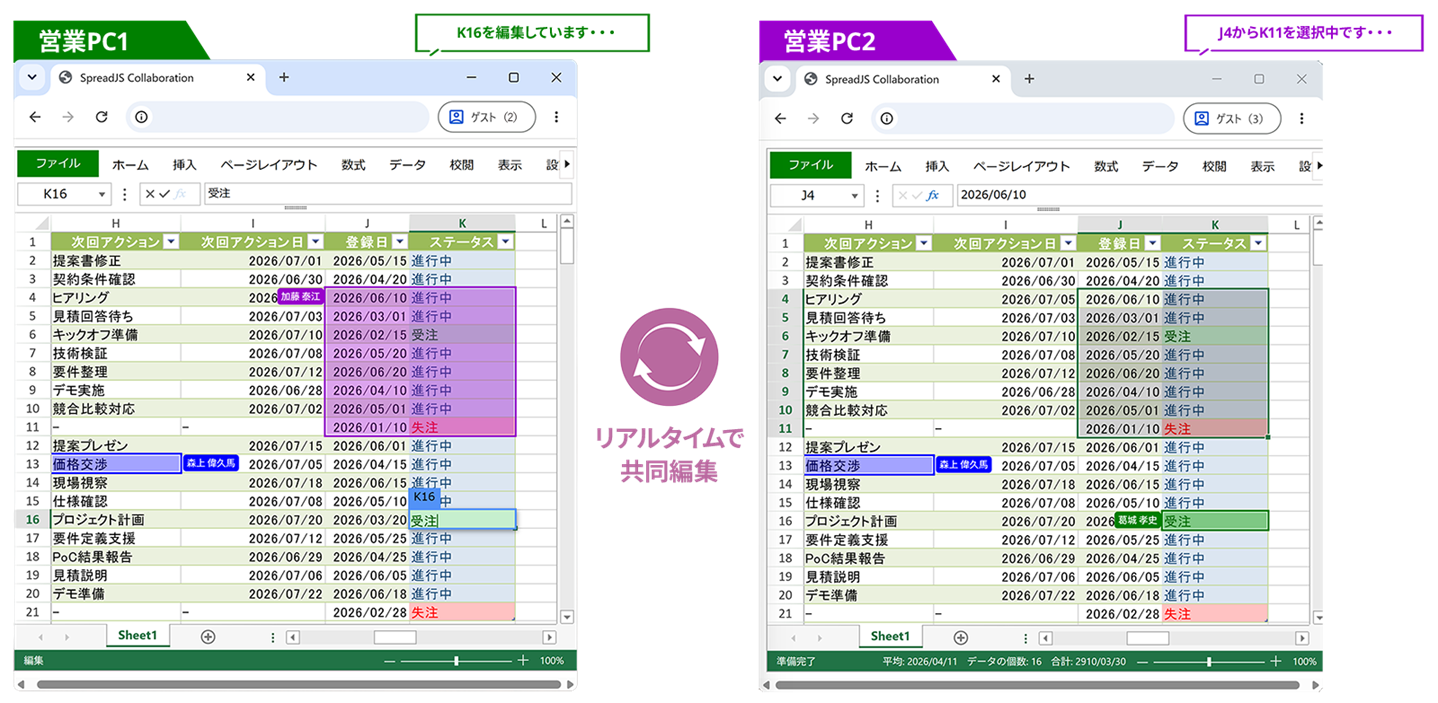
Task: Open 数式 tab in 営業PC1 ribbon
Action: coord(353,165)
